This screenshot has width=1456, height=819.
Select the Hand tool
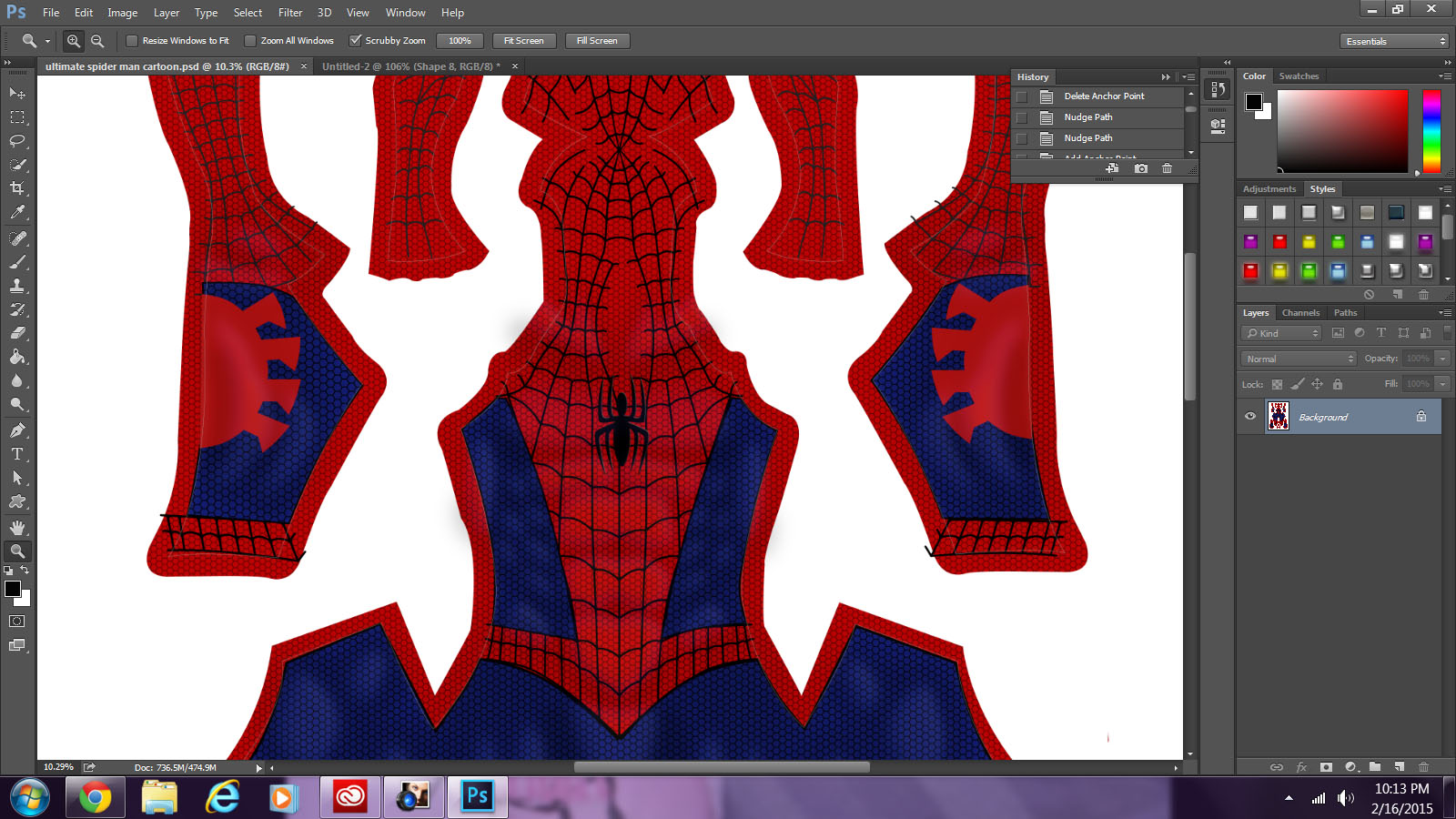pyautogui.click(x=17, y=527)
